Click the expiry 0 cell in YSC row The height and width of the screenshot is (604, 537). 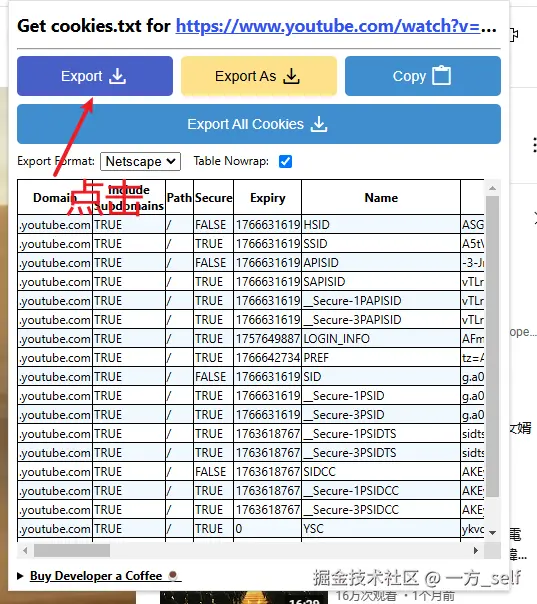click(267, 529)
